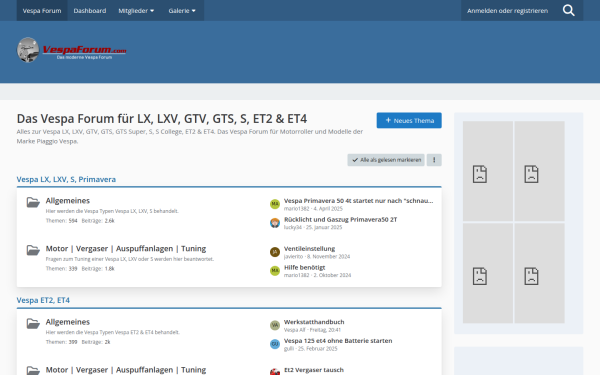Click username lucky34 under Rücklicht thread
Screen dimensions: 600x375
(x=293, y=227)
